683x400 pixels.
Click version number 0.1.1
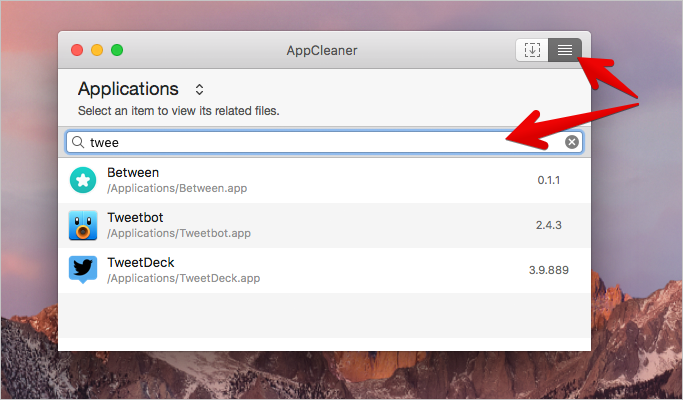548,180
